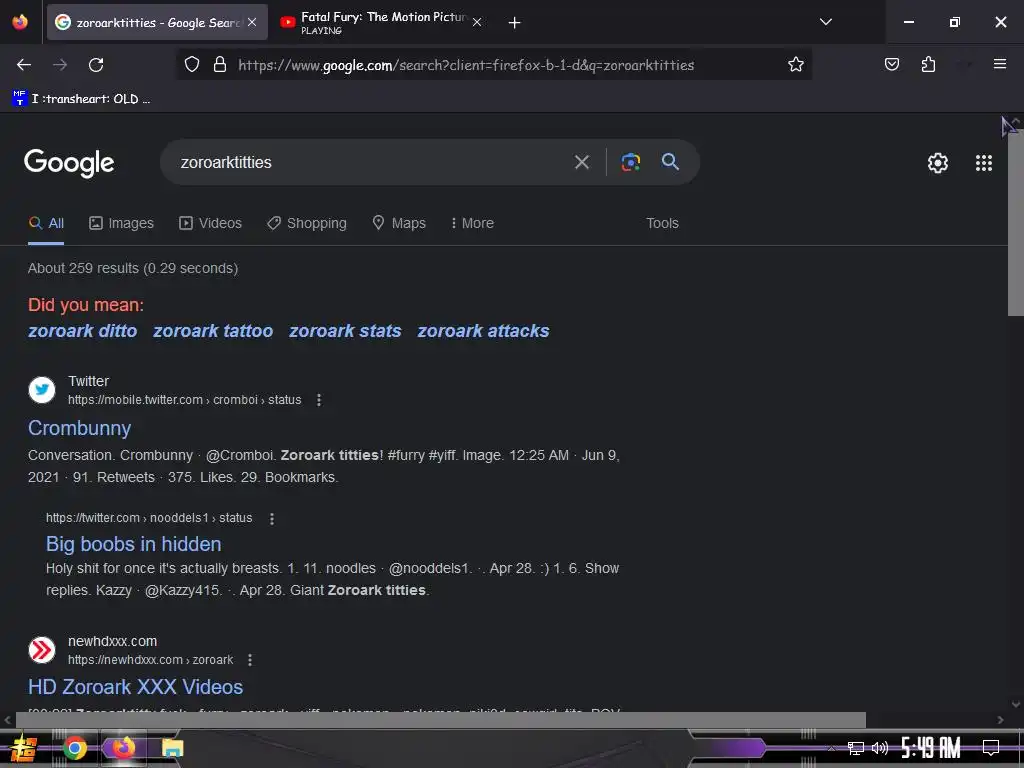Select the All results tab
Screen dimensions: 1024x768
[46, 223]
